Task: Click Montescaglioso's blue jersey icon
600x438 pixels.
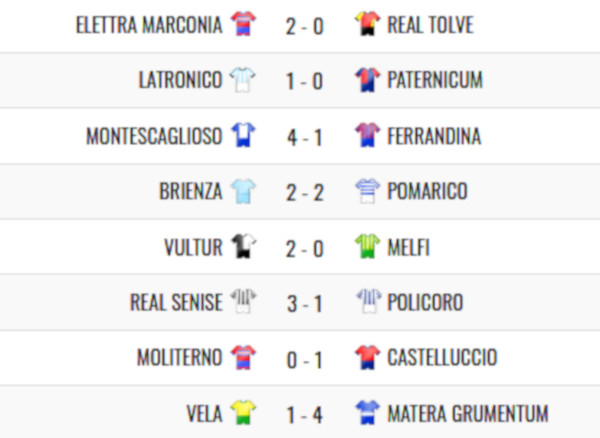Action: pyautogui.click(x=243, y=135)
